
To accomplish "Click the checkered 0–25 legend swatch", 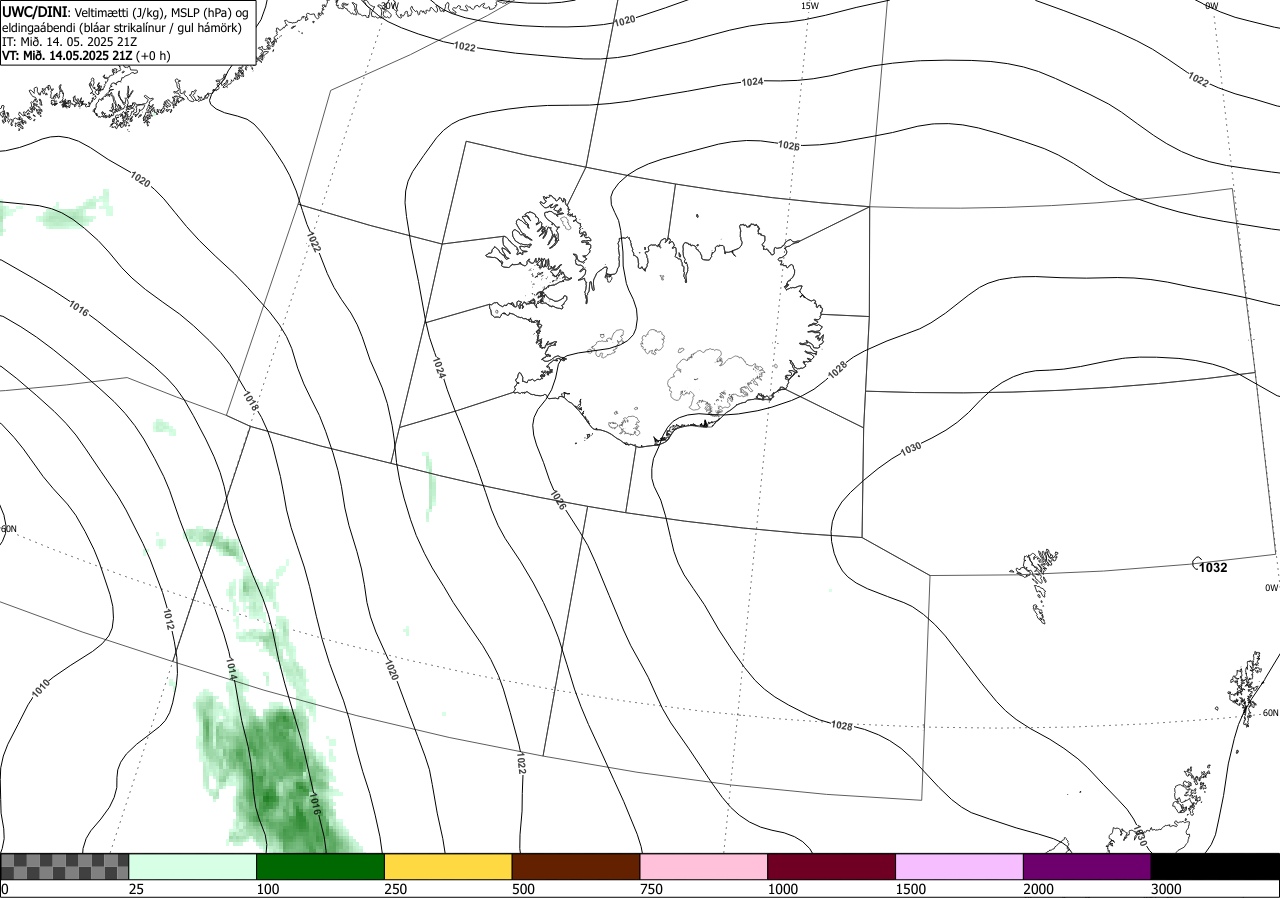I will click(x=65, y=866).
